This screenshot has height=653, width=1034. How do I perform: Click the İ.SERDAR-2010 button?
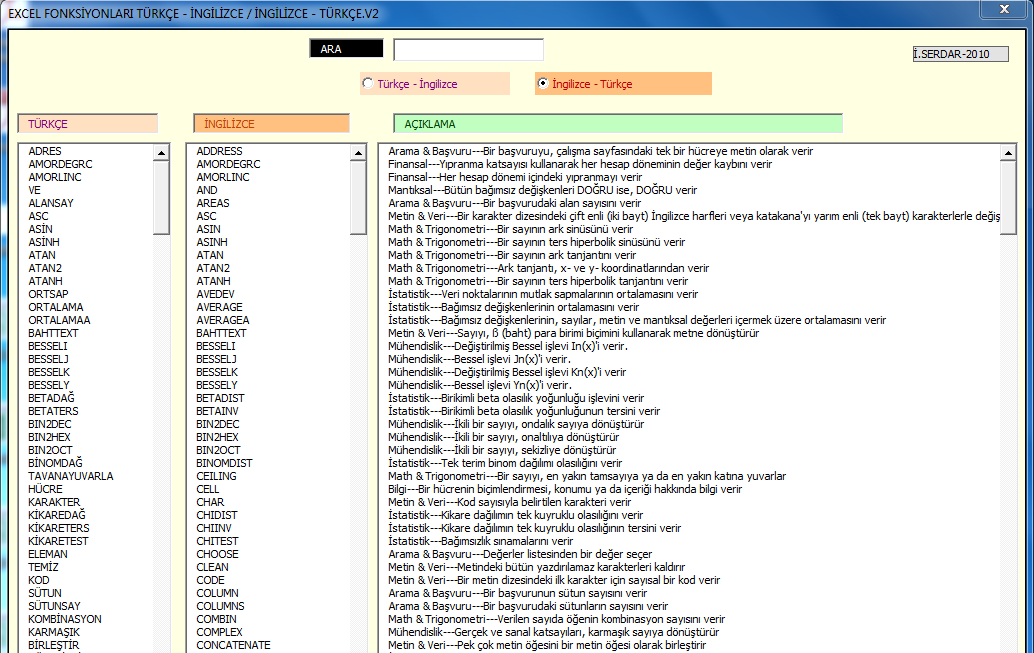[960, 54]
